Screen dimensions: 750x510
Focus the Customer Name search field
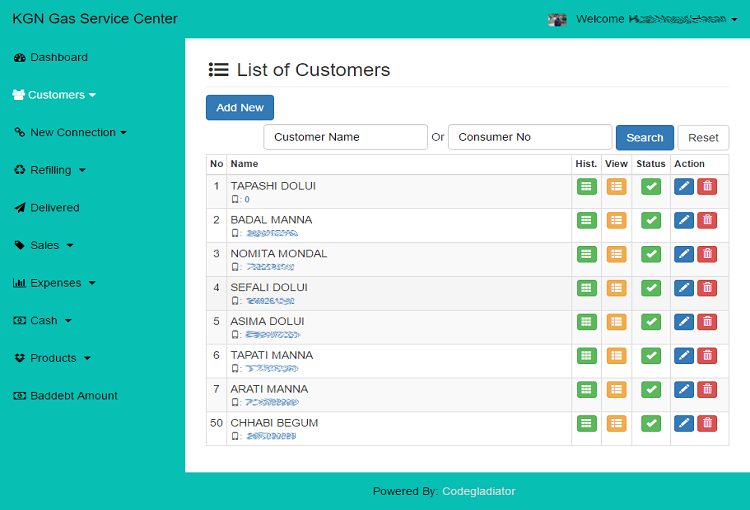click(x=345, y=137)
